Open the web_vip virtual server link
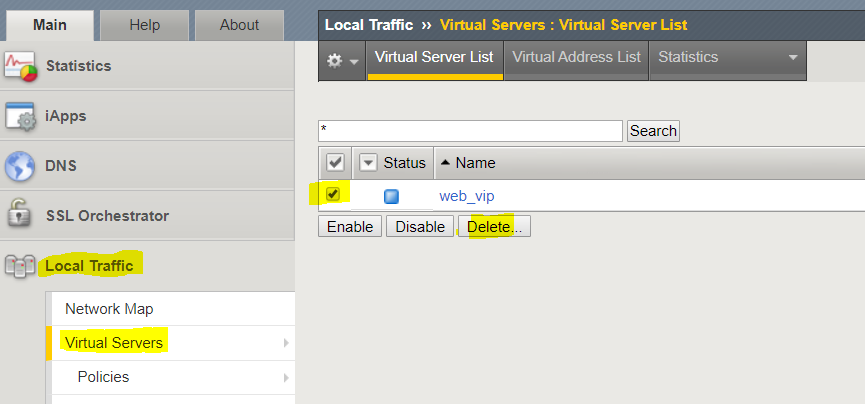Viewport: 865px width, 404px height. 467,196
